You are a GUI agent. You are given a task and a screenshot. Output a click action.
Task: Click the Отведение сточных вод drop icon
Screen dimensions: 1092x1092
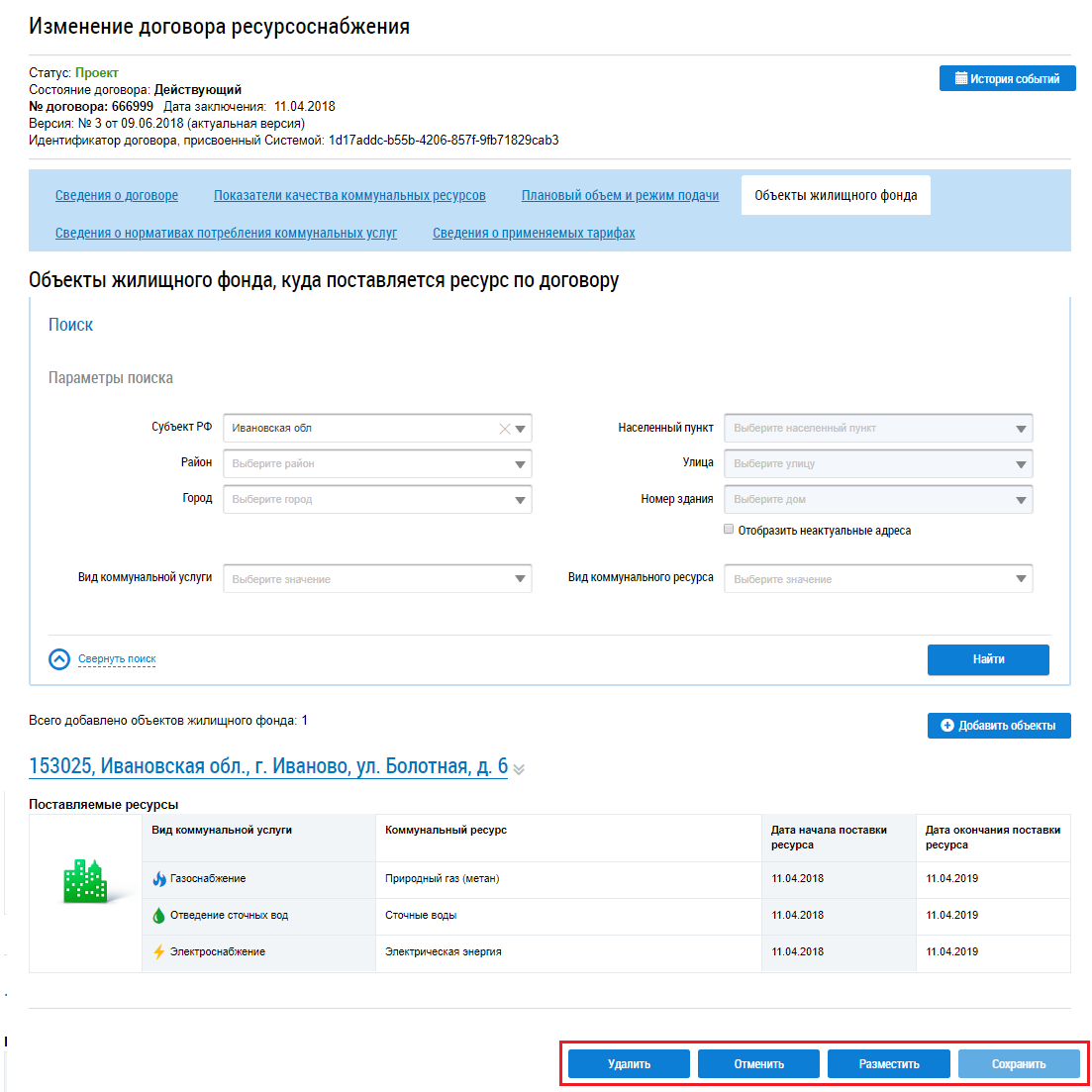click(x=158, y=915)
